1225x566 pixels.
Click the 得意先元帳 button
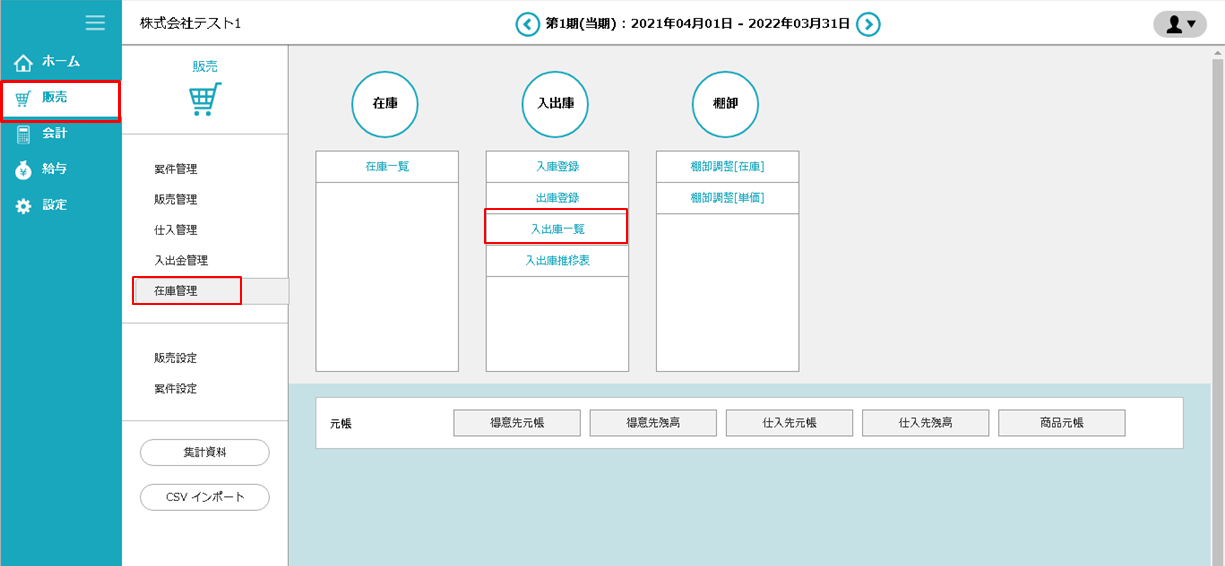pos(517,423)
